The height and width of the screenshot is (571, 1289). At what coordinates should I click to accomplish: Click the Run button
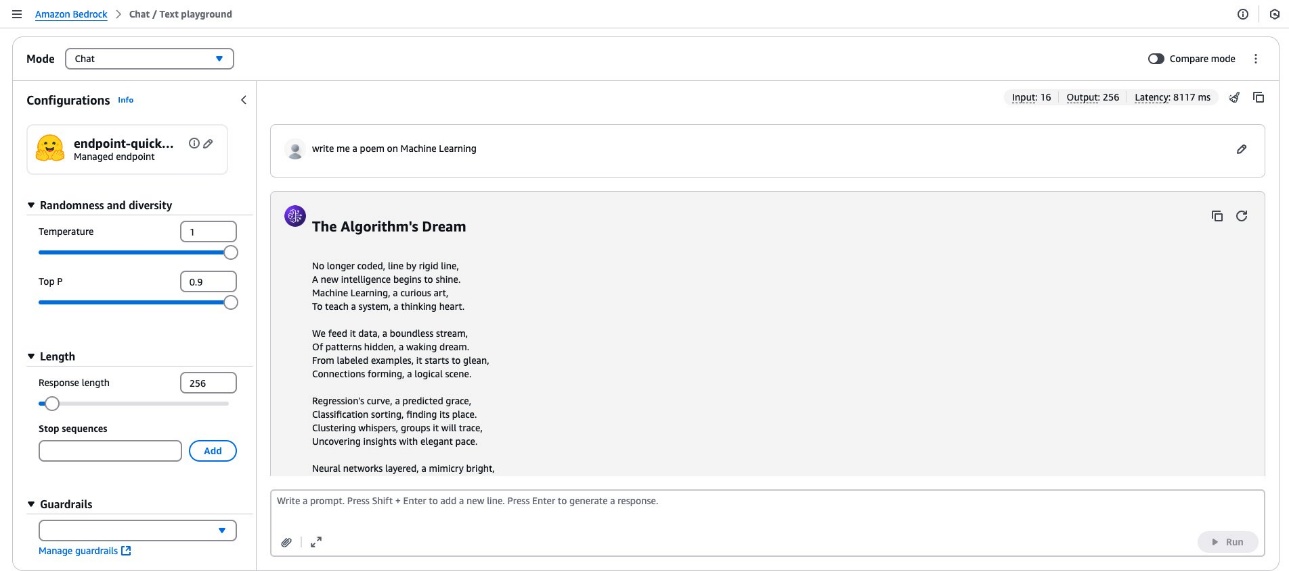1228,542
